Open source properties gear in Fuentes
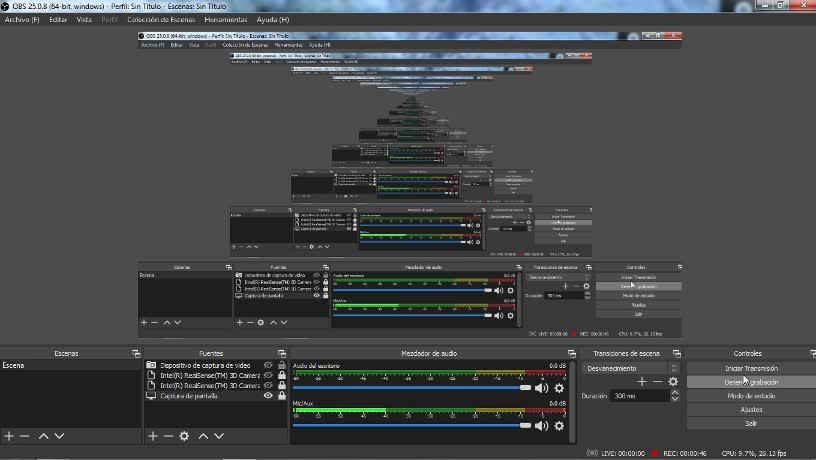The width and height of the screenshot is (816, 460). click(x=184, y=436)
